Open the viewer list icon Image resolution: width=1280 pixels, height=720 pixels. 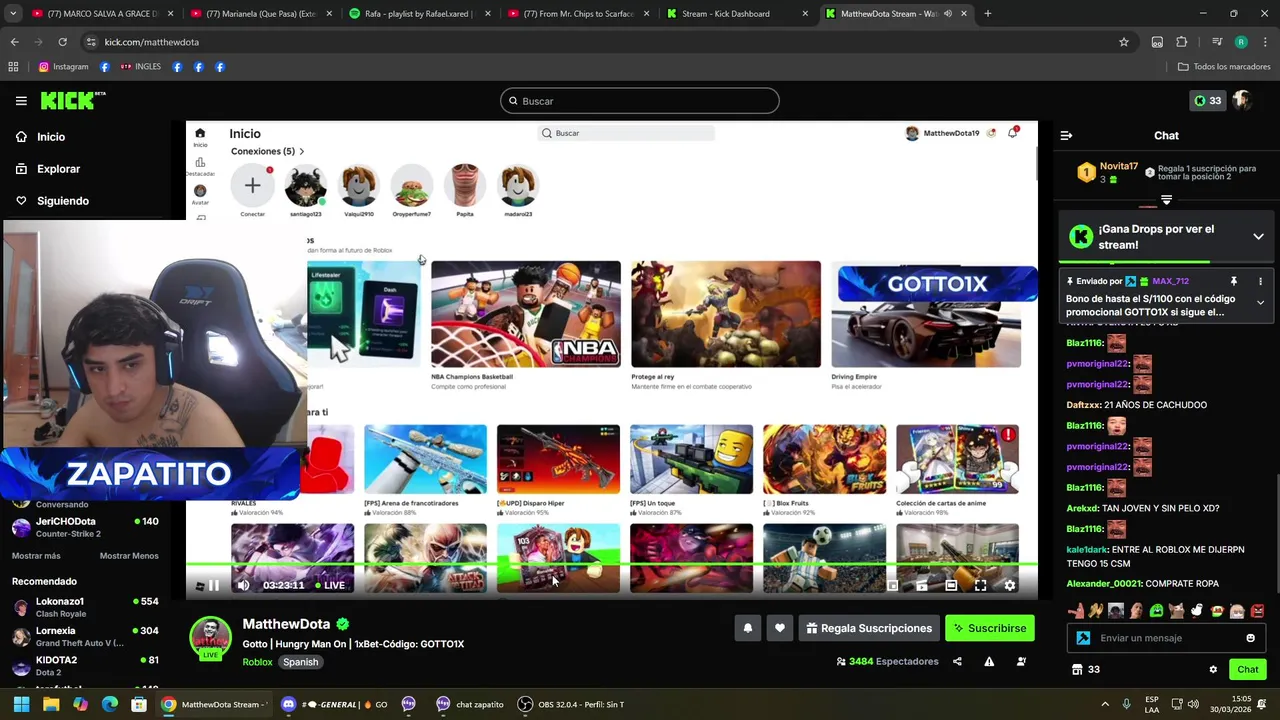coord(1021,661)
